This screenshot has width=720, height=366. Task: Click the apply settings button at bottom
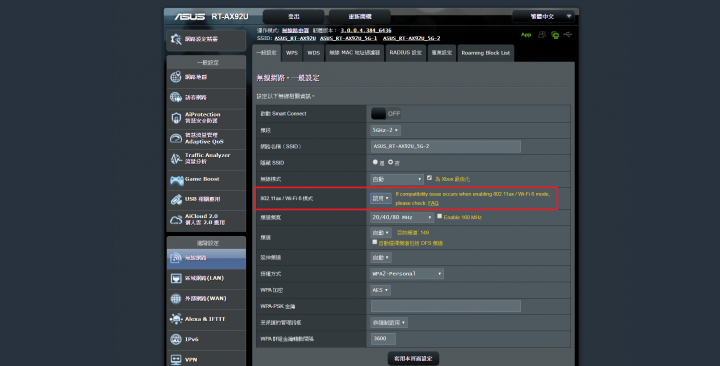413,359
